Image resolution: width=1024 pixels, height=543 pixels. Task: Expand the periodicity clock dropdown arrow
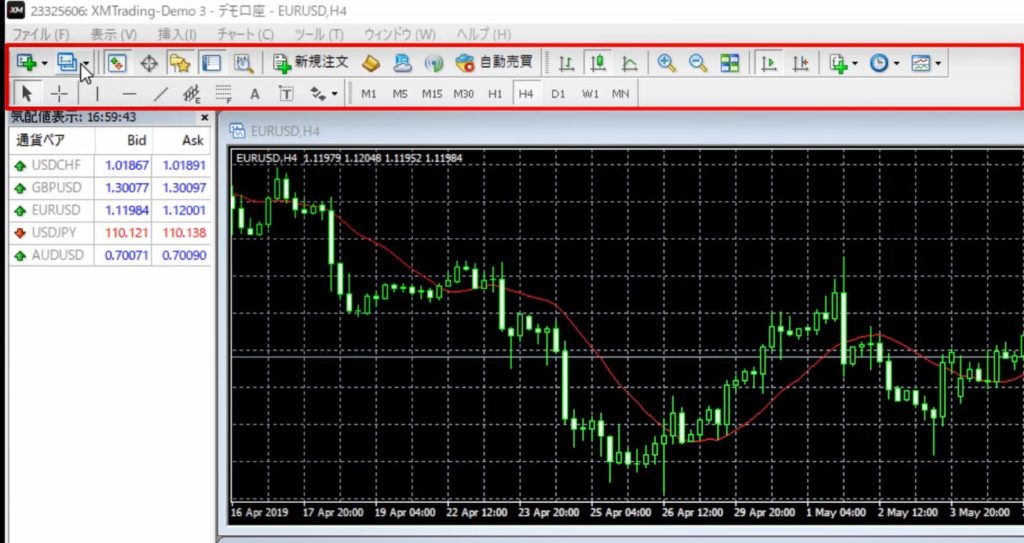tap(896, 63)
